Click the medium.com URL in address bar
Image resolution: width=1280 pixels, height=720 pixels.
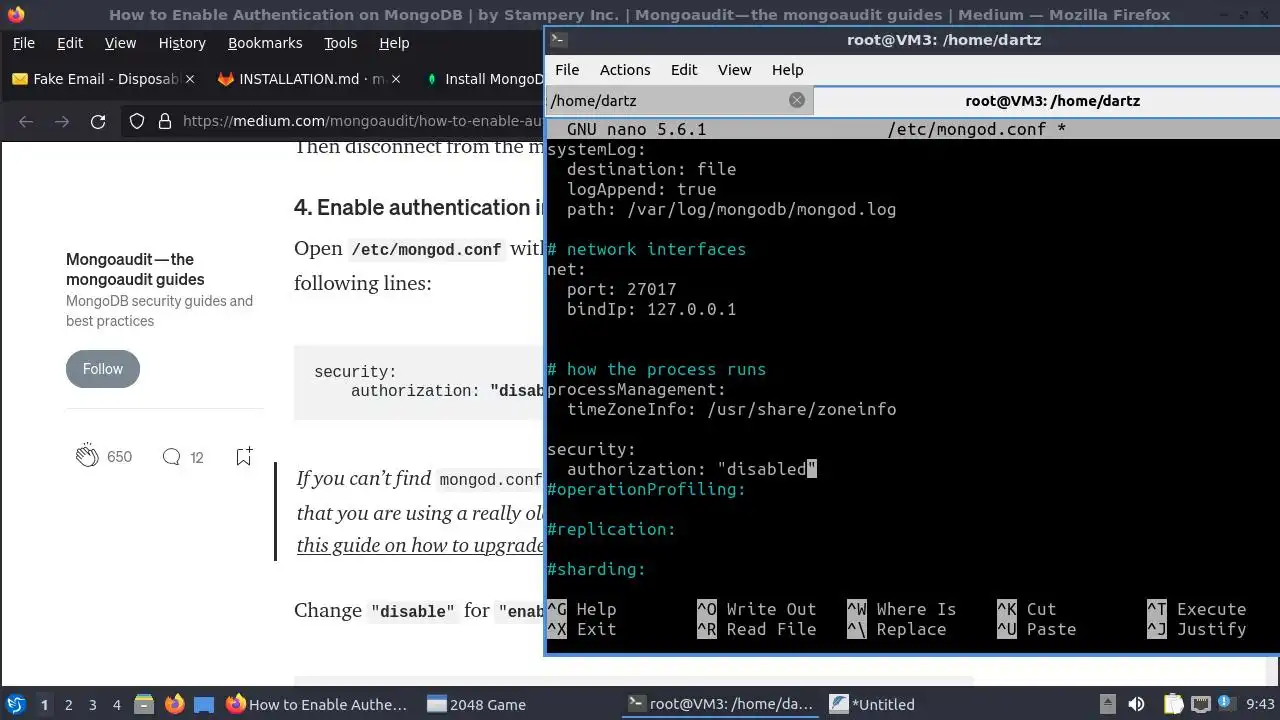point(363,121)
